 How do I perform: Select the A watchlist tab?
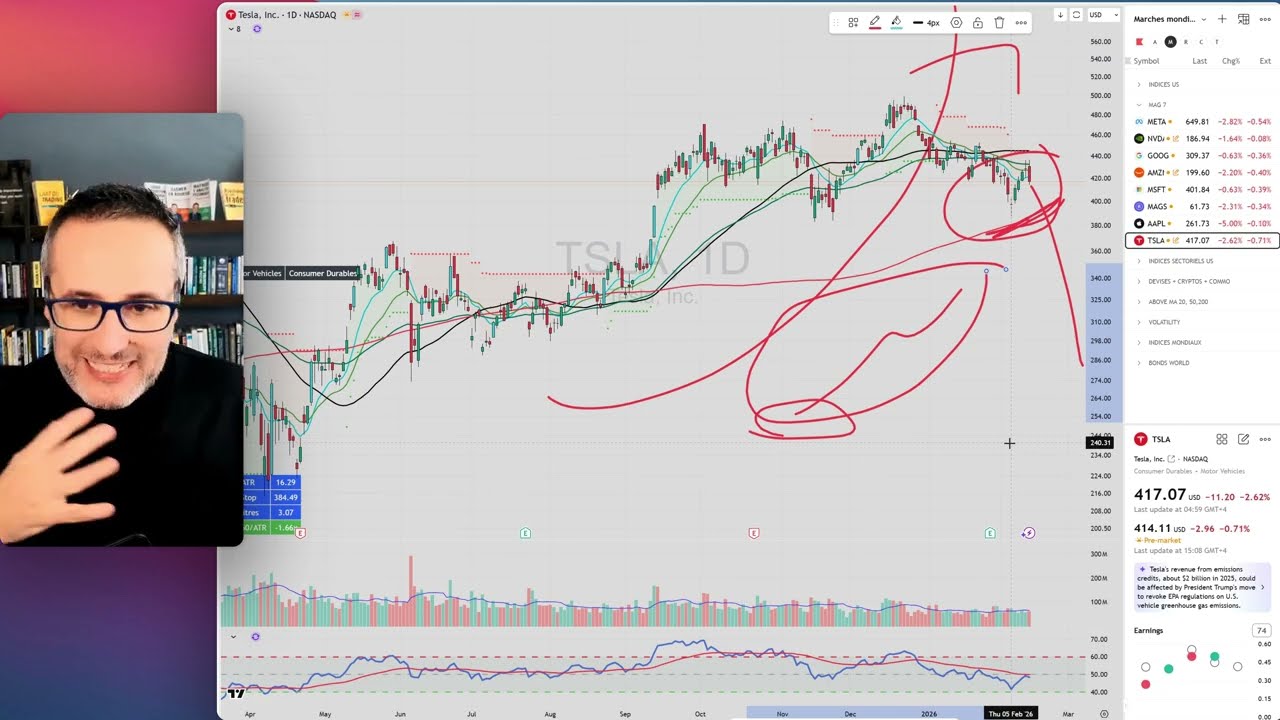1155,42
